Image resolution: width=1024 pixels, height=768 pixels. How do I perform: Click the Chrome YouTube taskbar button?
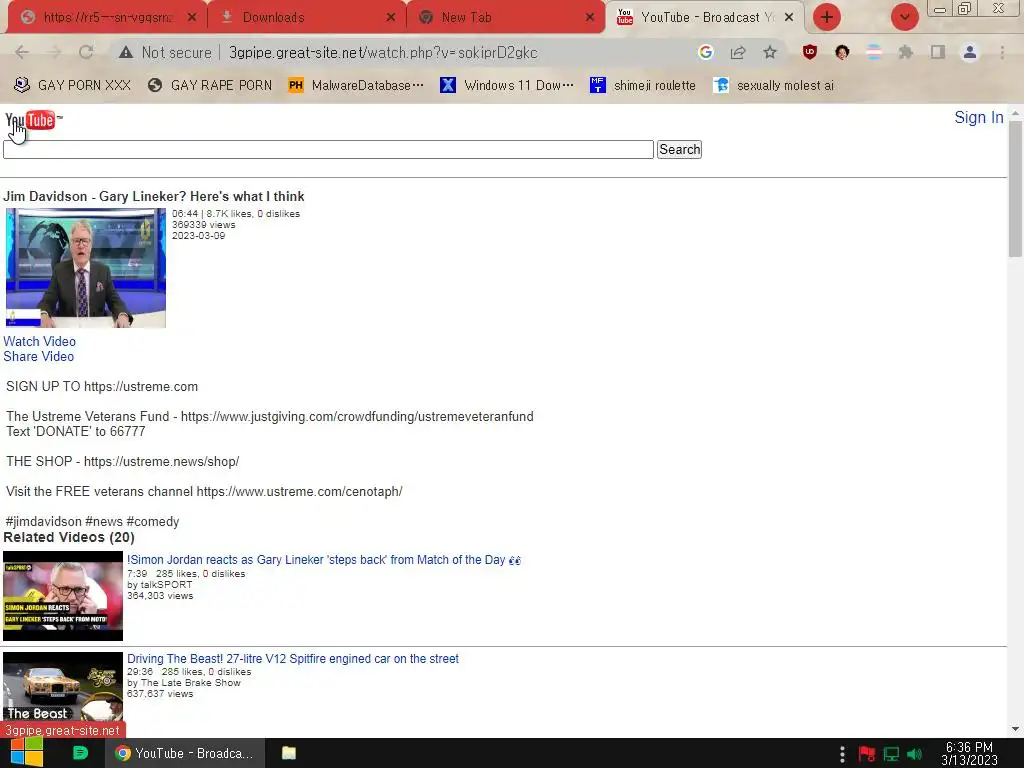185,753
